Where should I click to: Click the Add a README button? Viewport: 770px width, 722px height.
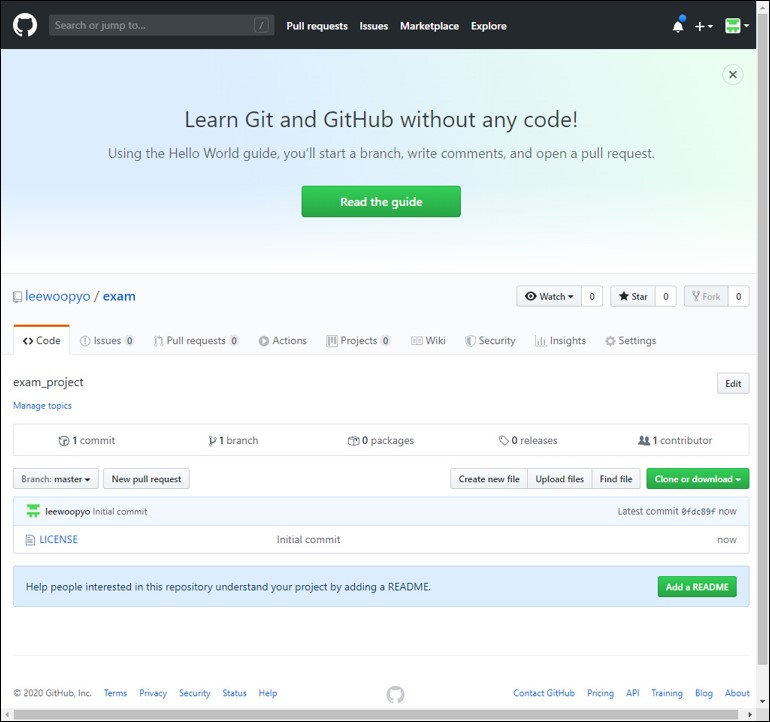pyautogui.click(x=697, y=587)
